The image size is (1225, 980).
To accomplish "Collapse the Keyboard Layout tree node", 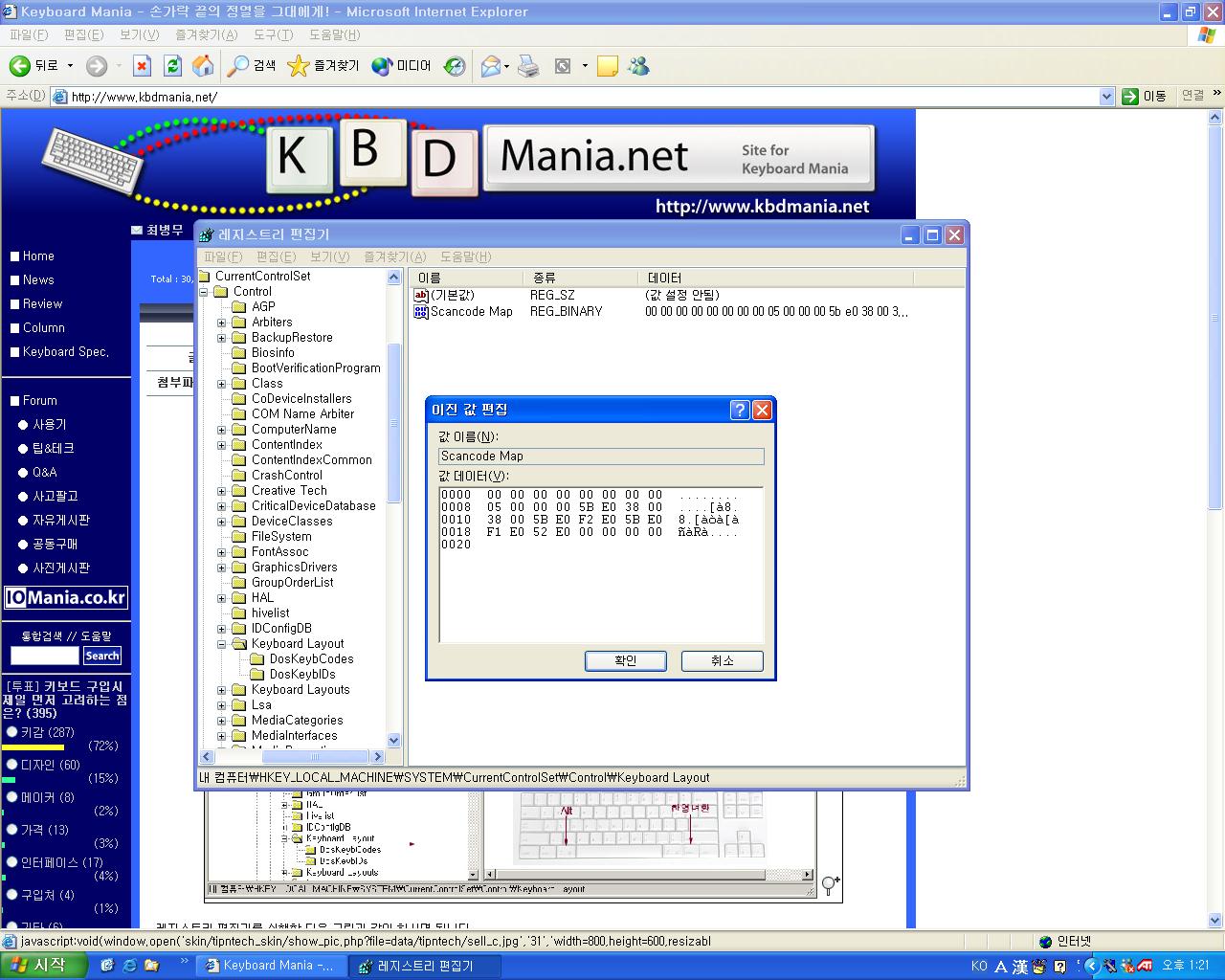I will point(222,644).
